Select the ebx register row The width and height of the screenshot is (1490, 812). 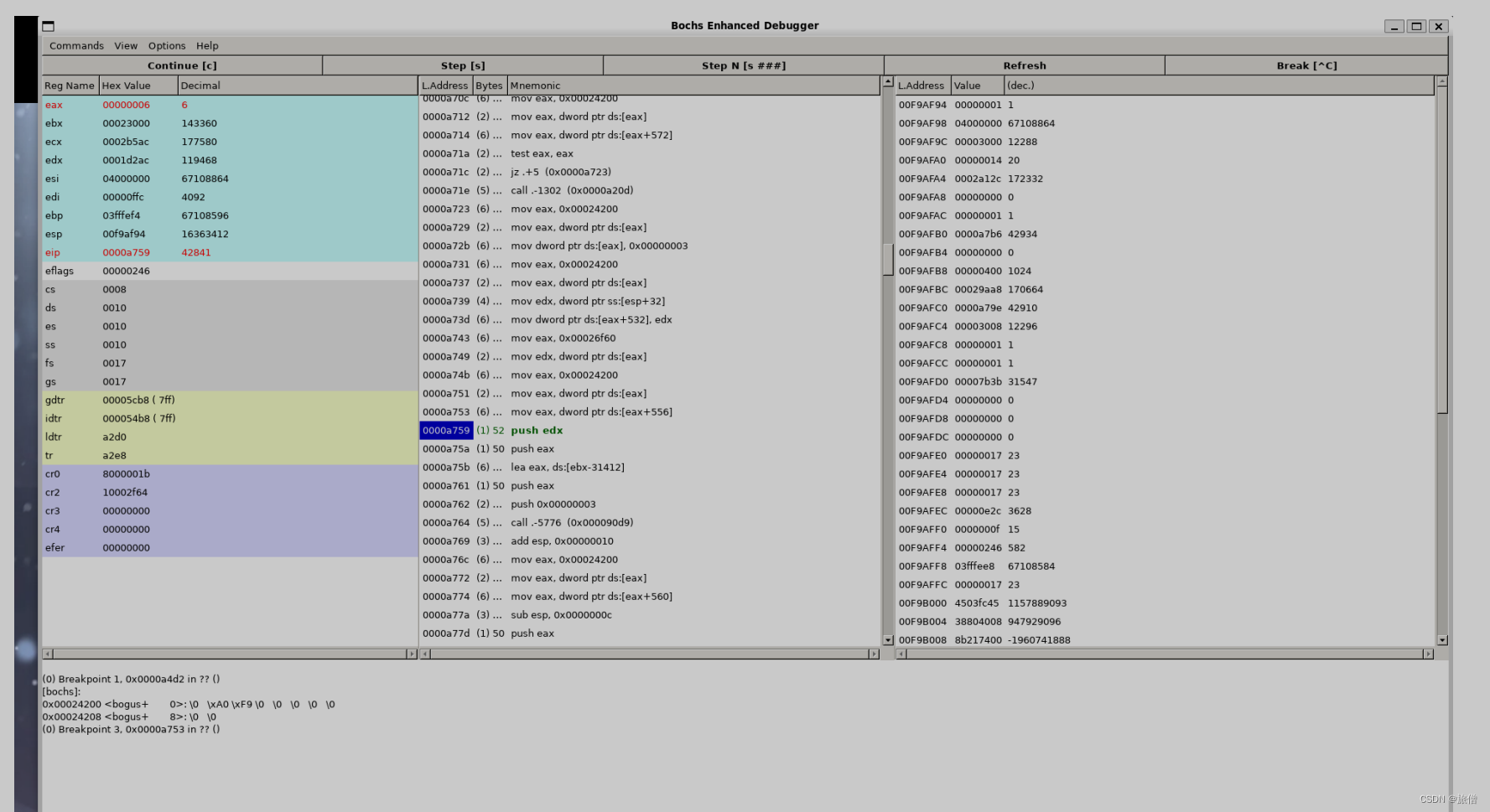(230, 123)
